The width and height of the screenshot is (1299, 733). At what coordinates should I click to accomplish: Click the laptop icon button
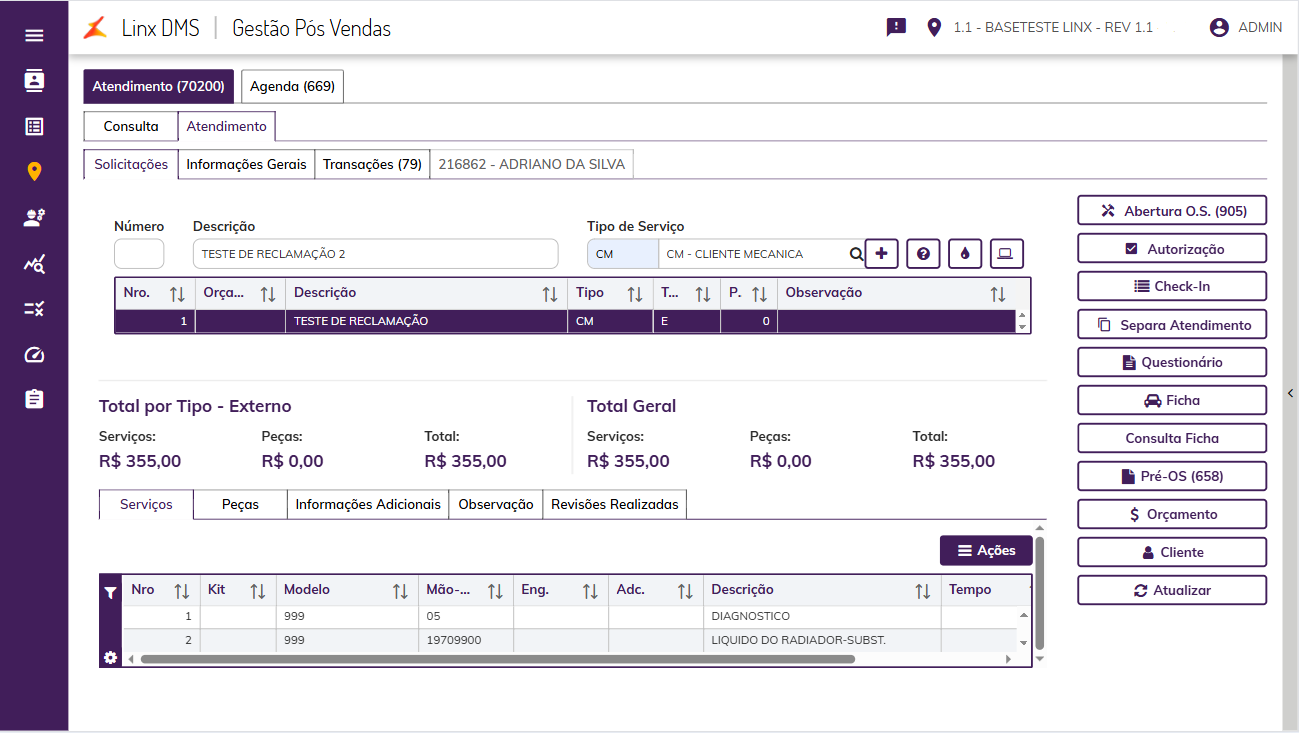tap(1006, 254)
